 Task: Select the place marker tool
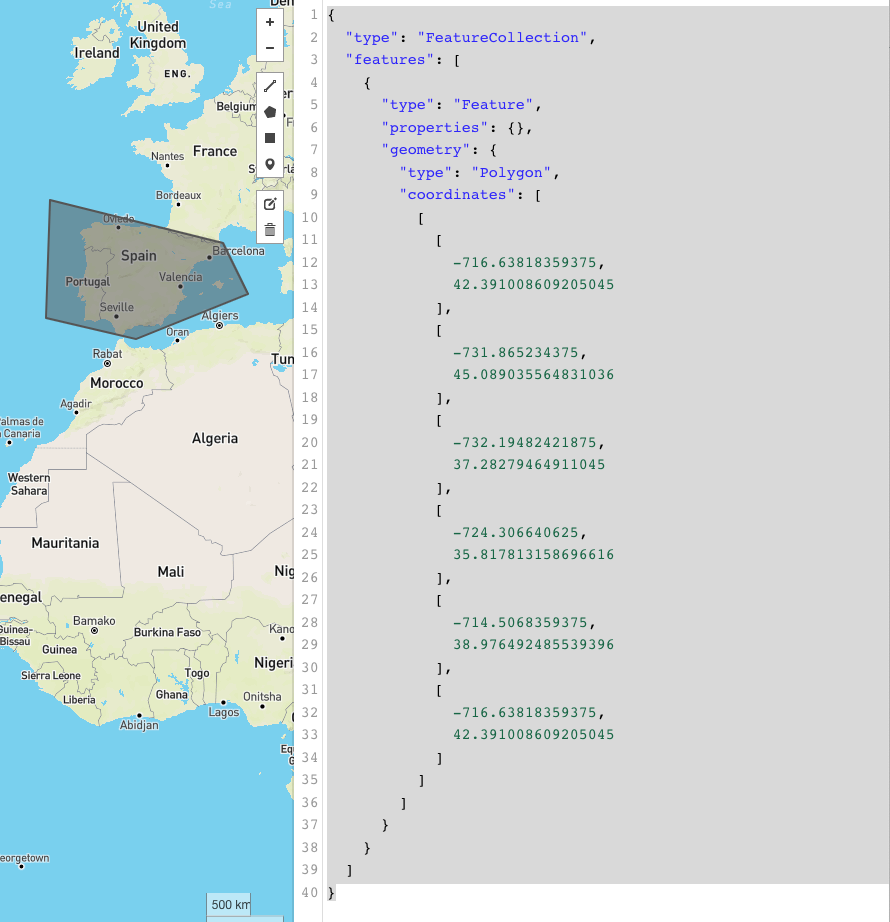coord(269,164)
